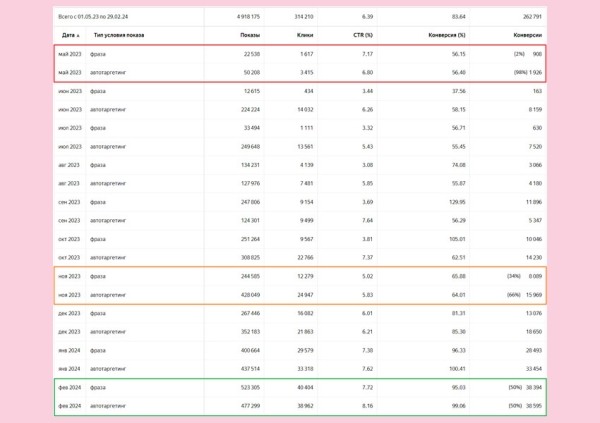Image resolution: width=600 pixels, height=423 pixels.
Task: Click 'фев 2024' date in the фраза row
Action: (70, 388)
